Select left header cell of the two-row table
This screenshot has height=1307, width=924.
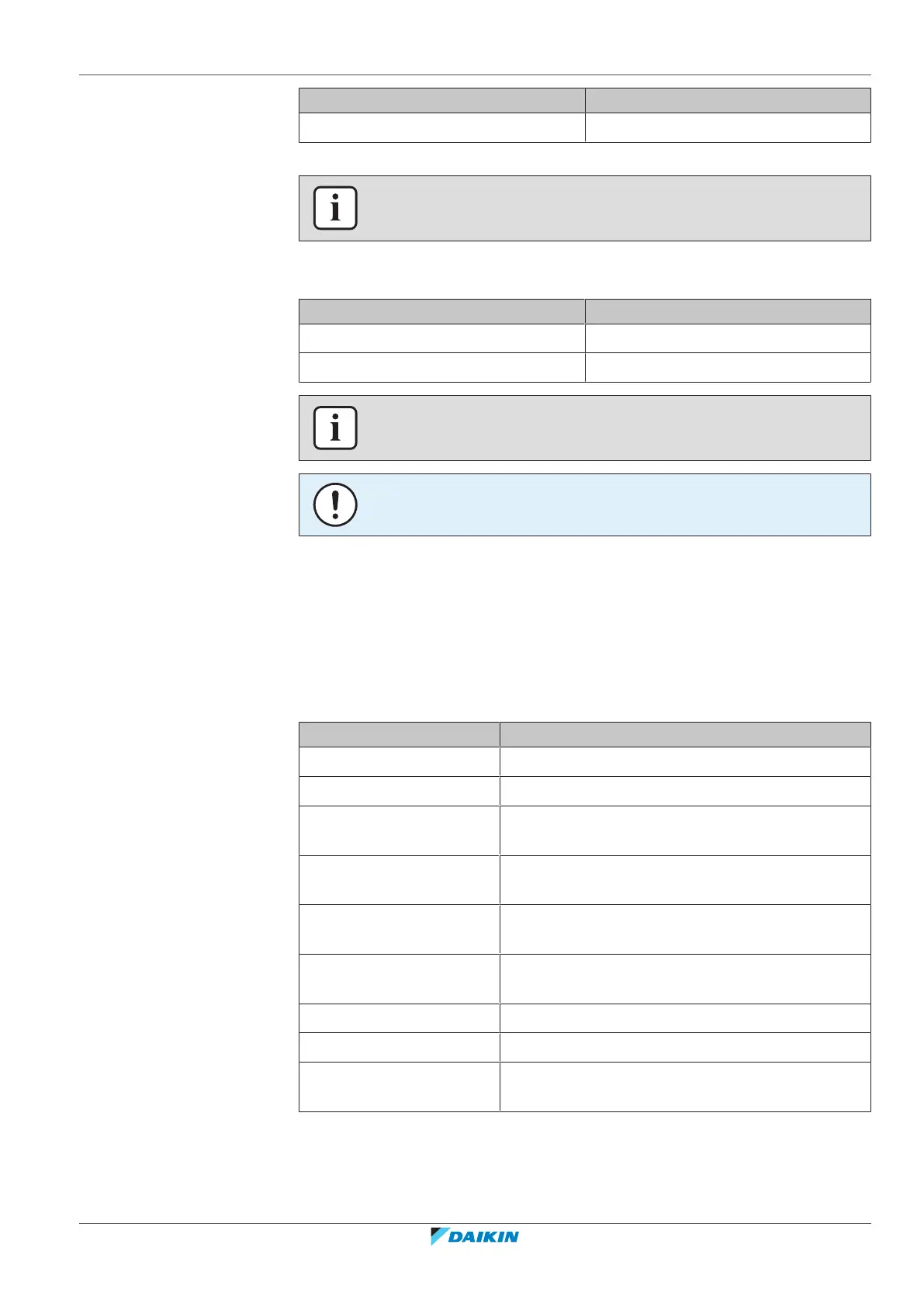[441, 311]
